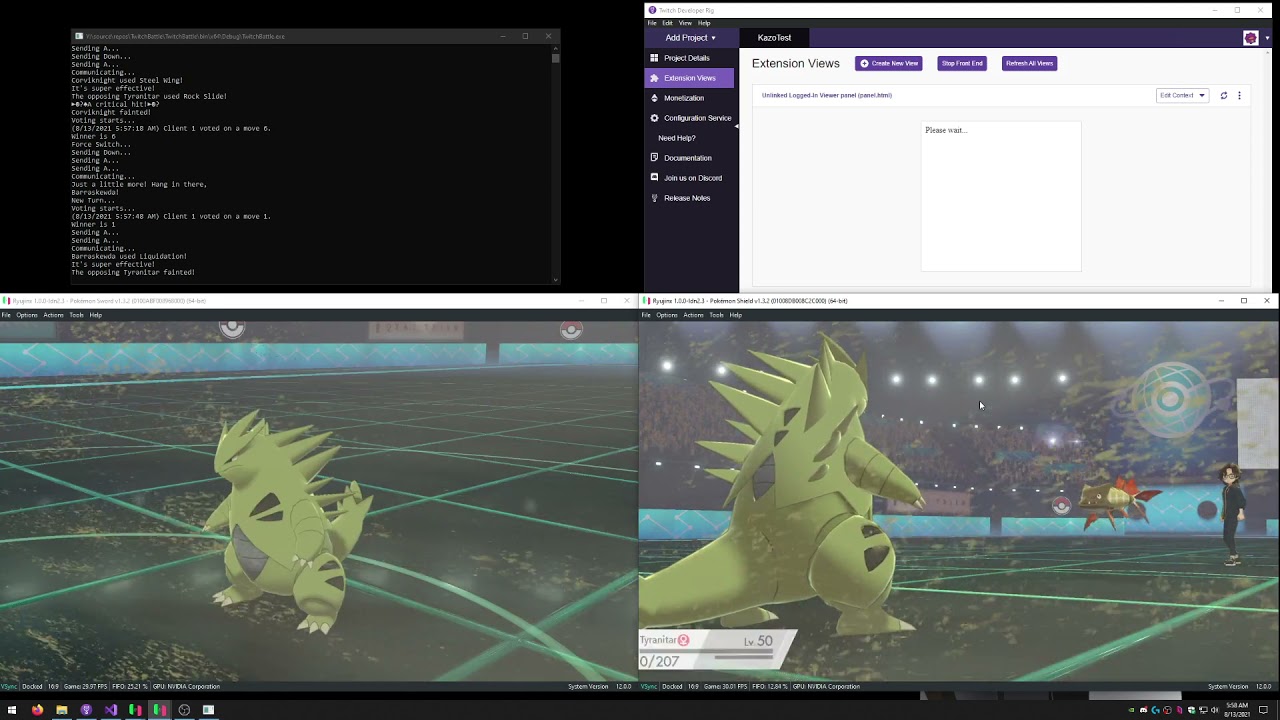Open Windows Security shield tray icon
The height and width of the screenshot is (720, 1280).
(1191, 710)
